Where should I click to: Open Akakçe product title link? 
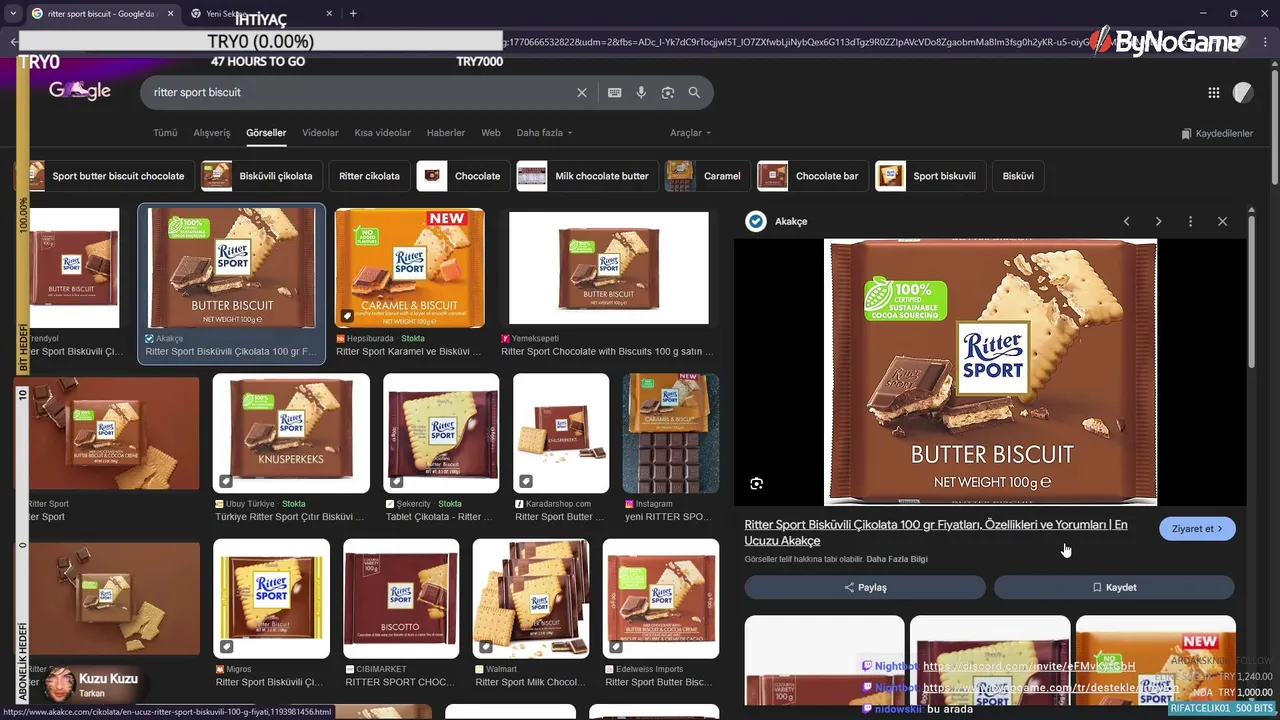click(x=936, y=532)
